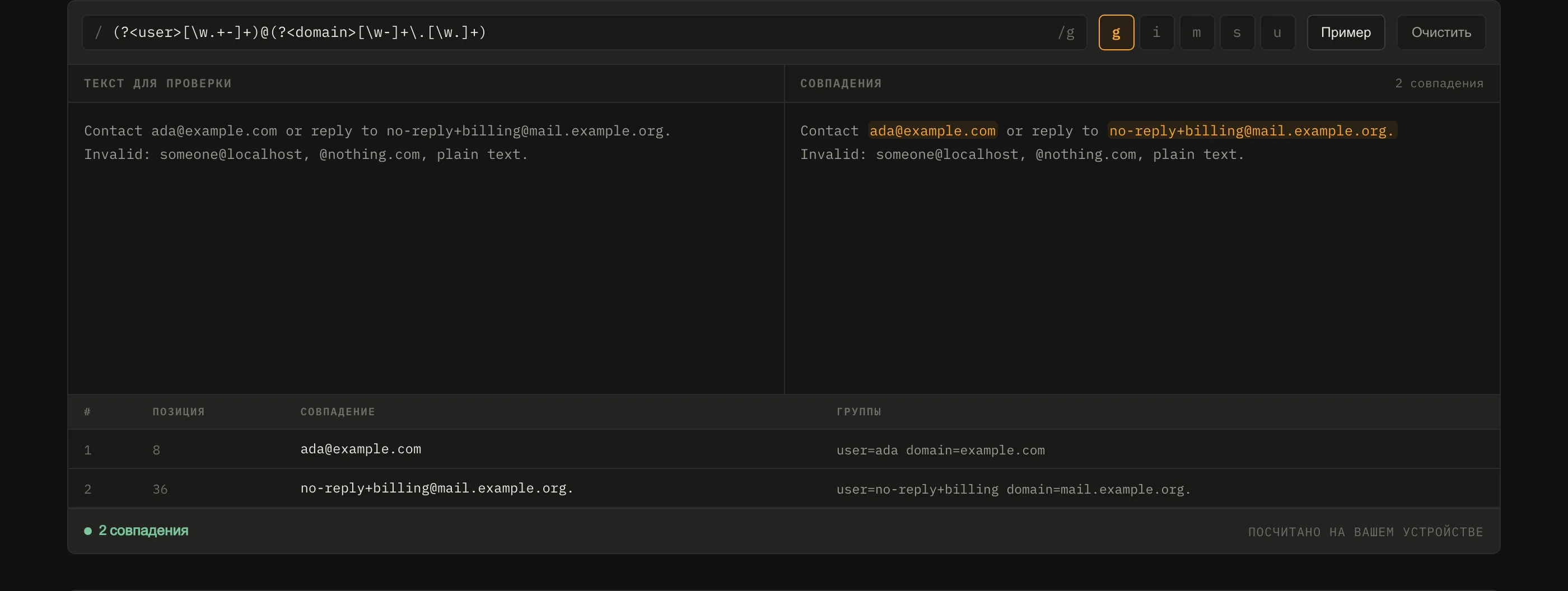Click the '2 совпадения' counter in header
Screen dimensions: 1568x591
tap(1439, 83)
